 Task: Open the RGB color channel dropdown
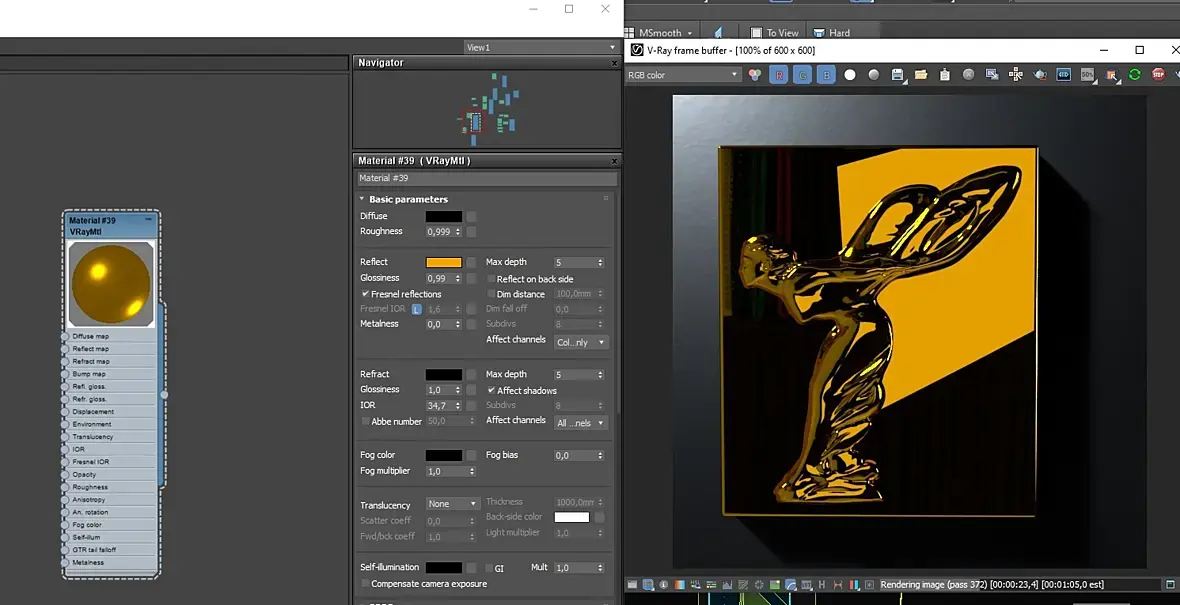(683, 74)
